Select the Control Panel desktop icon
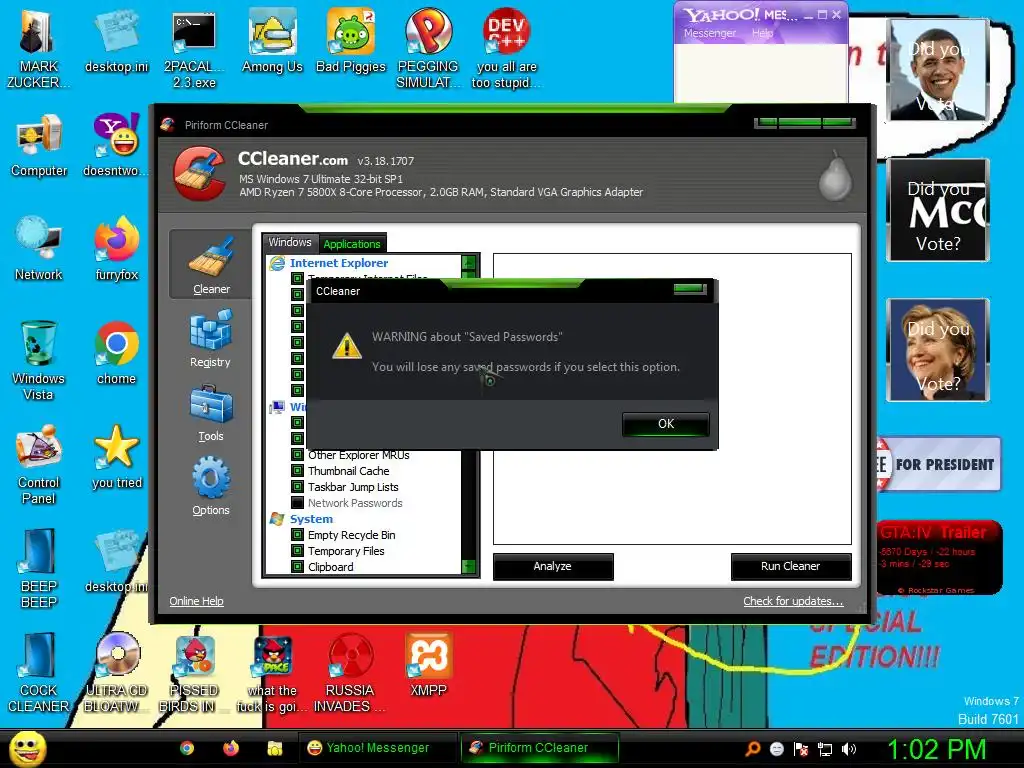The width and height of the screenshot is (1024, 768). tap(38, 466)
